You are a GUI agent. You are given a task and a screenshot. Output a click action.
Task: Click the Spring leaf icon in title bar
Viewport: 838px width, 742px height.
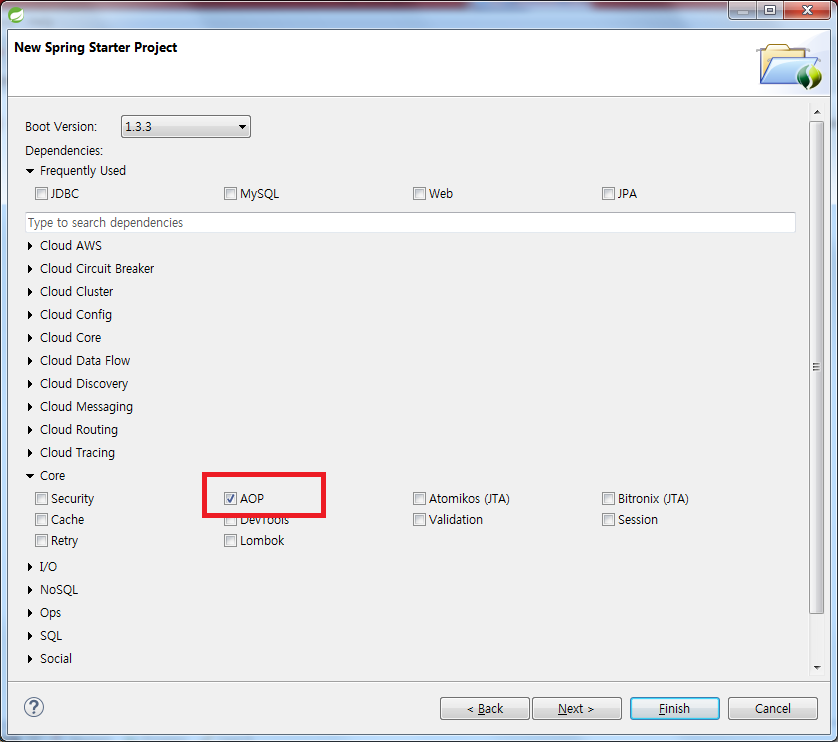point(16,14)
